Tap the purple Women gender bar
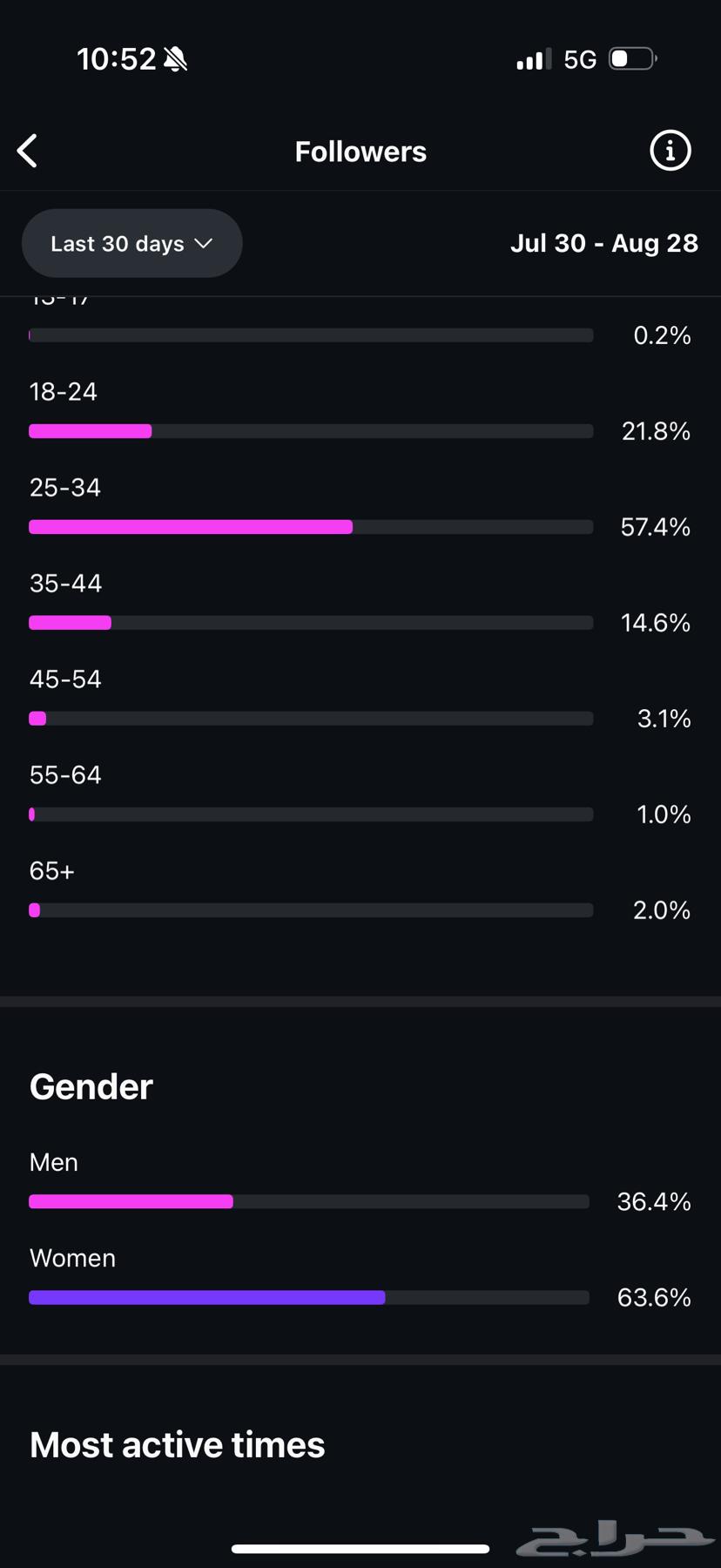The image size is (721, 1568). point(206,1298)
